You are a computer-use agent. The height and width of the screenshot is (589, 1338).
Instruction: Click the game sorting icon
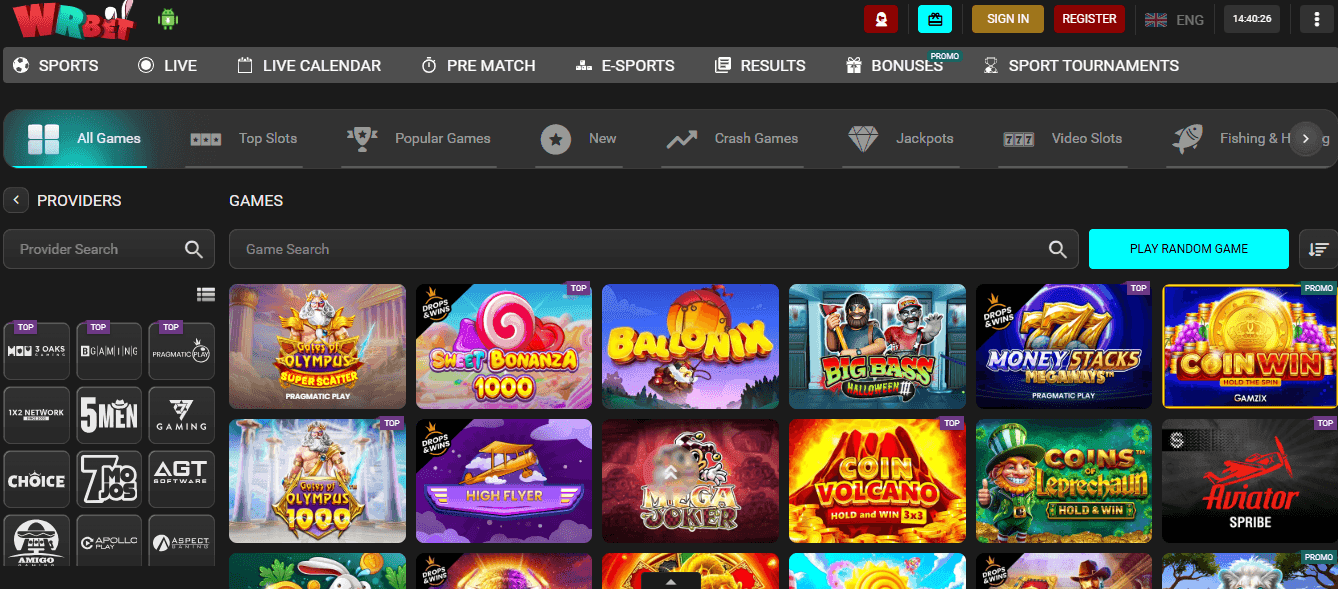[x=1318, y=248]
